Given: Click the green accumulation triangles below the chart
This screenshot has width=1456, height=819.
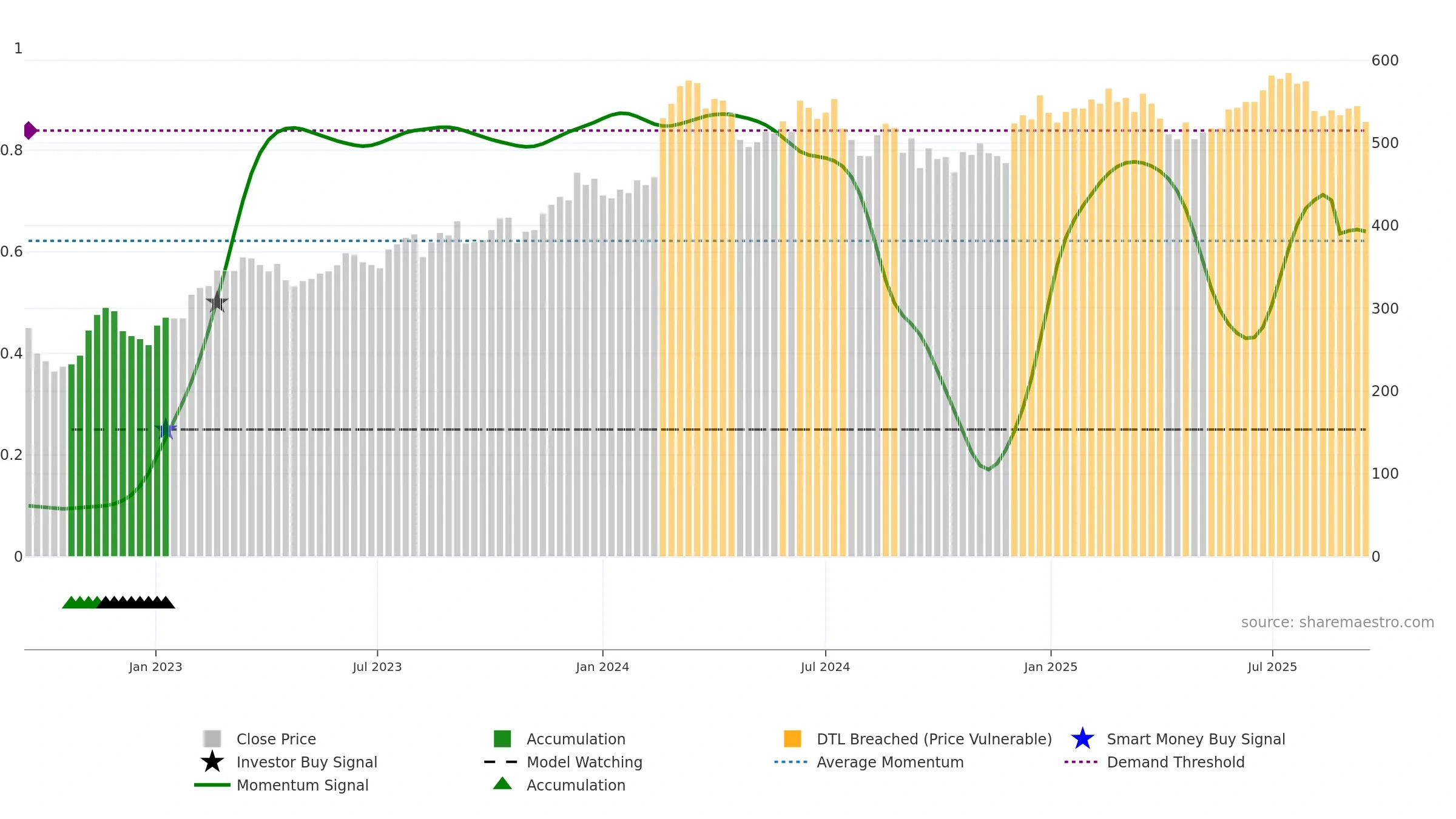Looking at the screenshot, I should click(81, 602).
